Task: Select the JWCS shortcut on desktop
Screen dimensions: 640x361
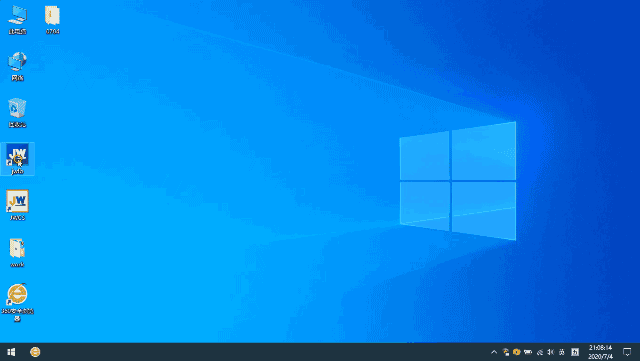Action: coord(18,205)
